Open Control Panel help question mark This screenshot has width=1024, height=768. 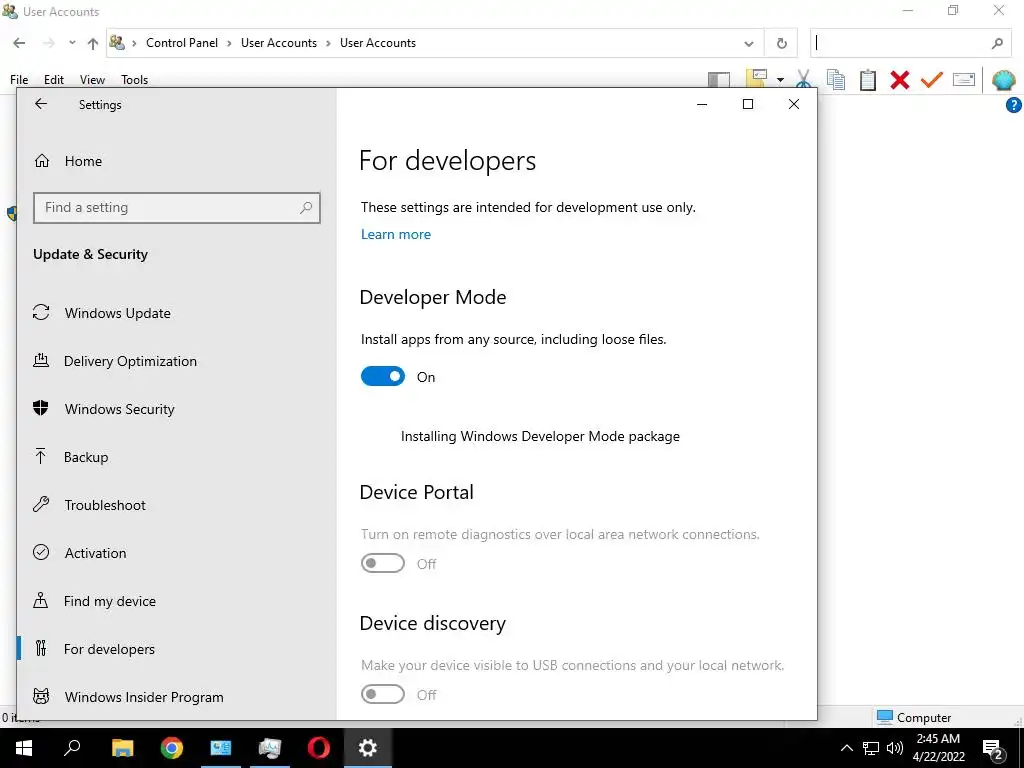(1014, 104)
